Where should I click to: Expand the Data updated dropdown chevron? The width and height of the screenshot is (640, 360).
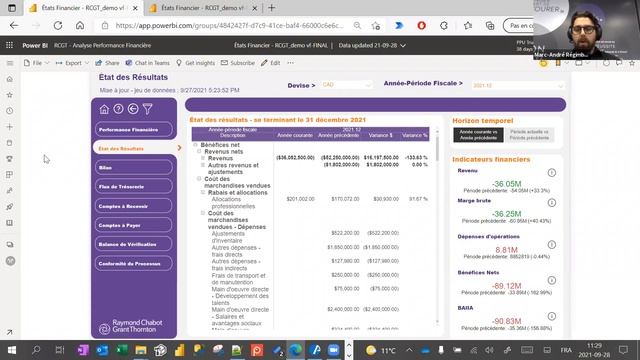pos(403,46)
